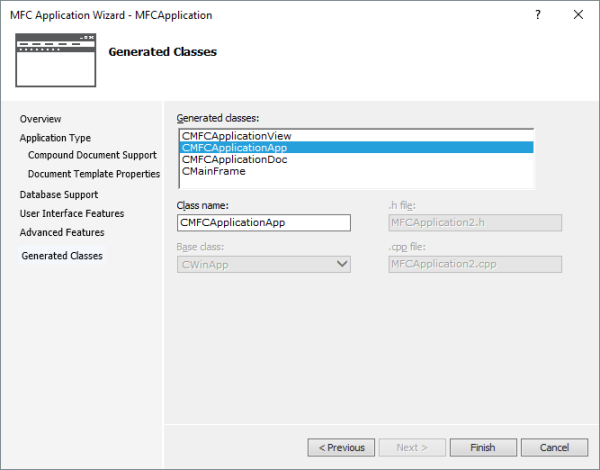Image resolution: width=600 pixels, height=470 pixels.
Task: Switch to Database Support page
Action: (x=59, y=194)
